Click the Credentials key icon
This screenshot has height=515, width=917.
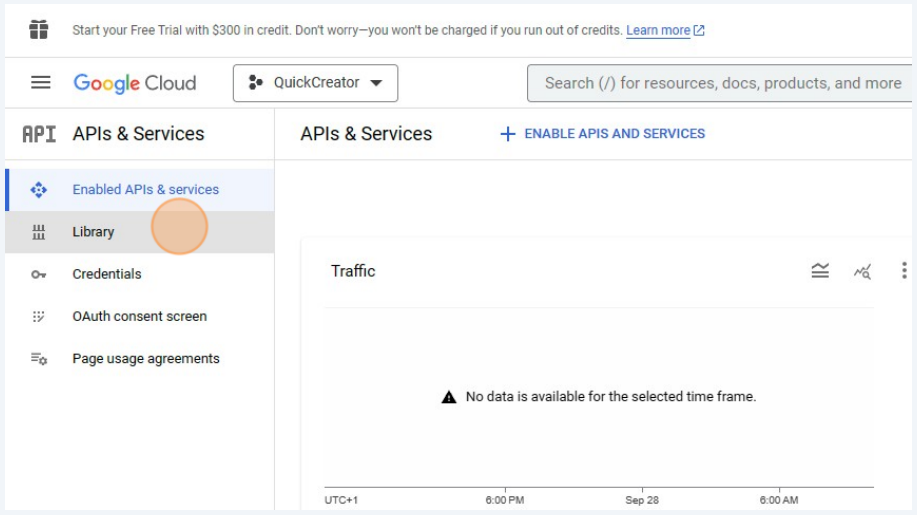(x=39, y=274)
